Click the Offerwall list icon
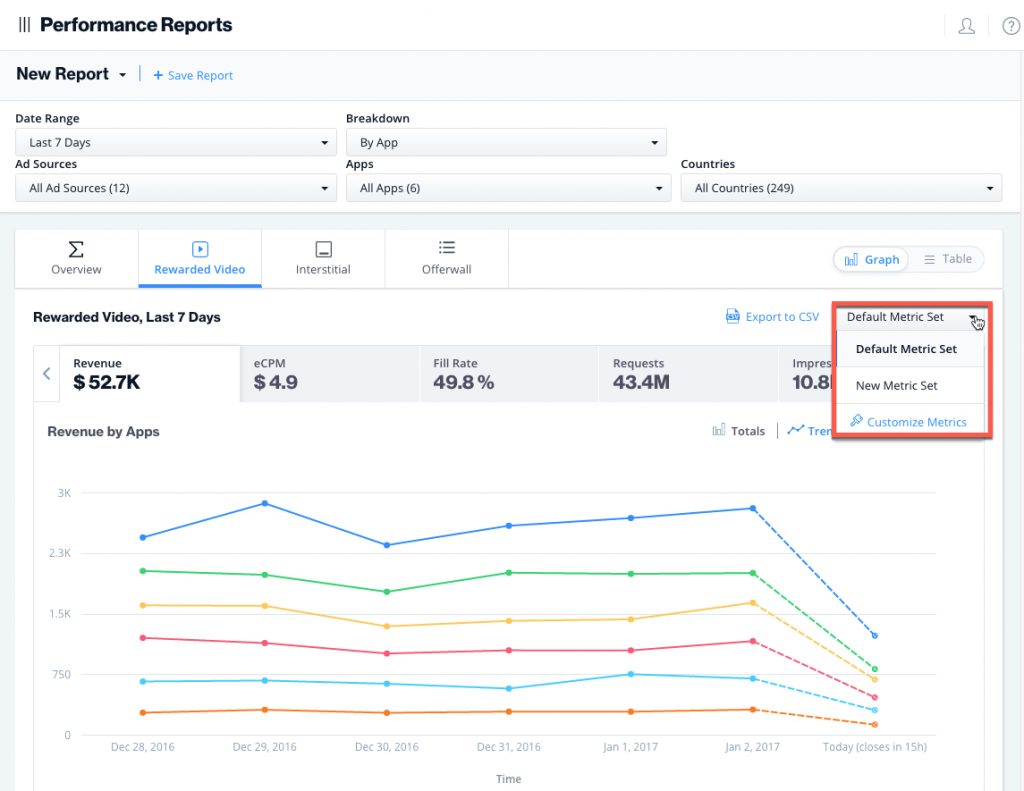This screenshot has width=1024, height=791. pos(446,247)
